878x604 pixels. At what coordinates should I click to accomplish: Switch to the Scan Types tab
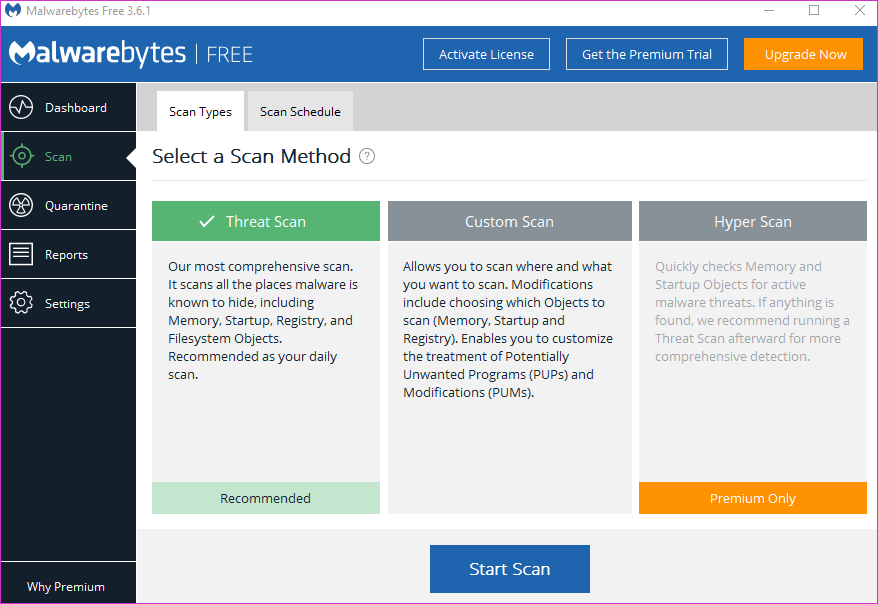point(200,111)
